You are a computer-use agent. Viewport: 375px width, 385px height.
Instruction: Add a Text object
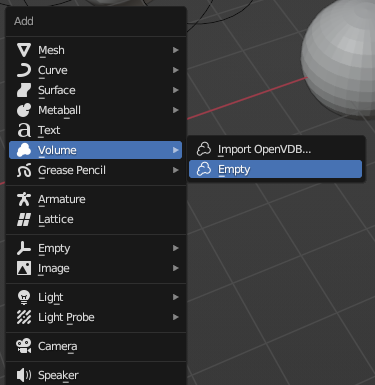tap(96, 130)
